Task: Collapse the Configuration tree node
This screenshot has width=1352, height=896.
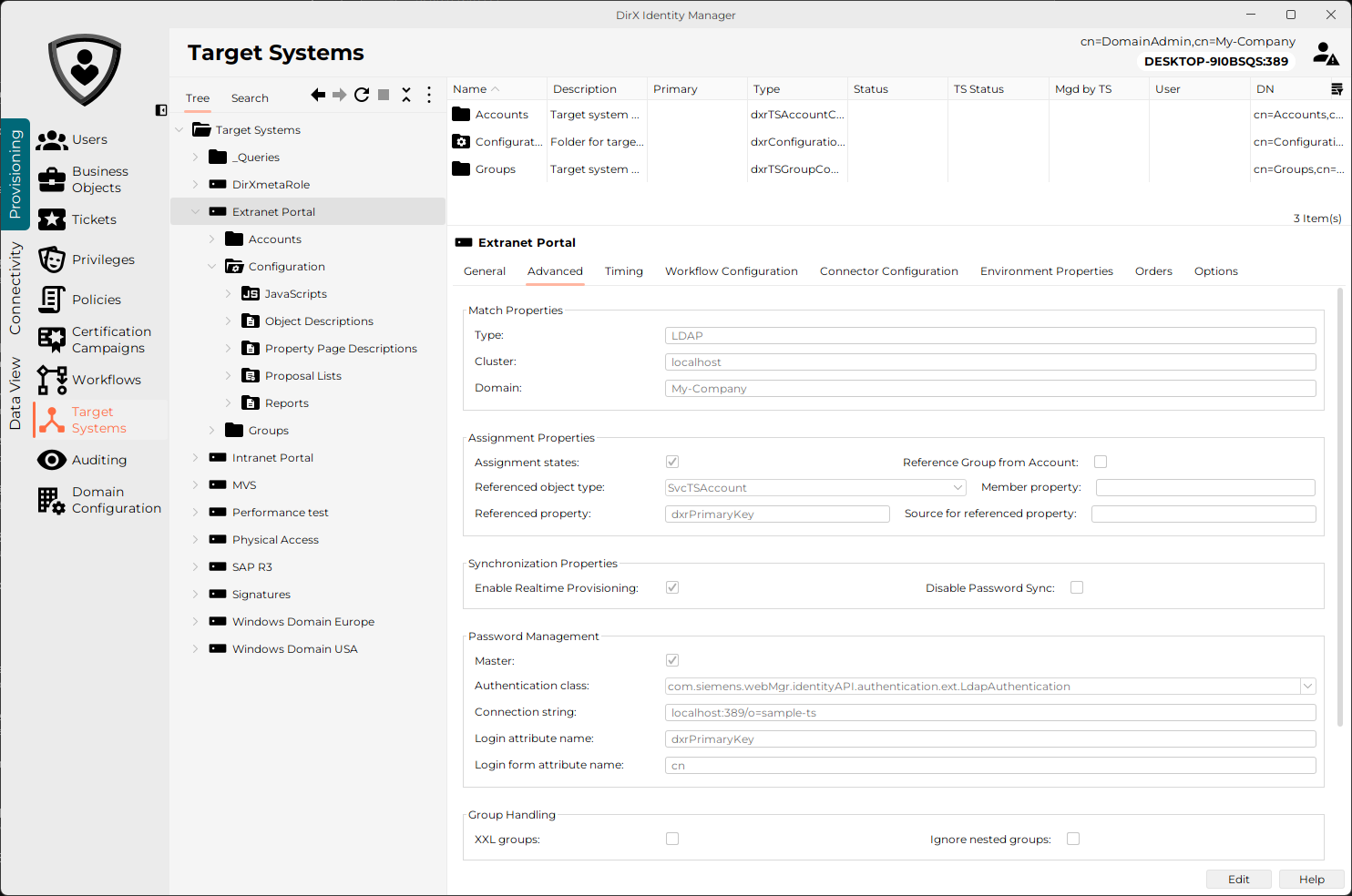Action: (x=211, y=266)
